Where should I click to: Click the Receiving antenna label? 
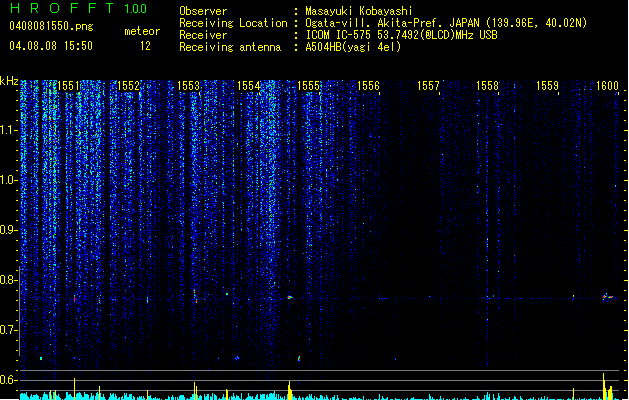230,47
